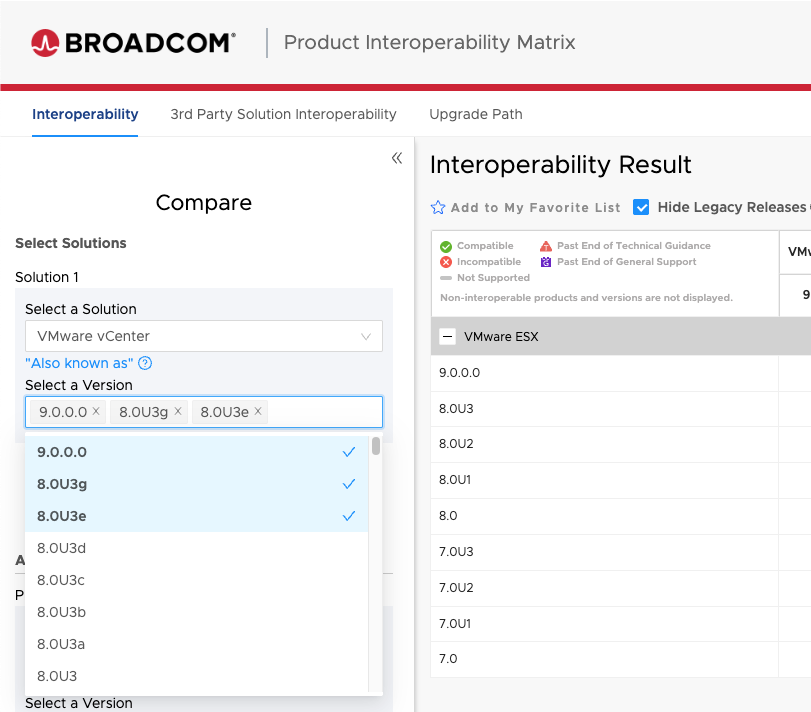Deselect 9.0.0.0 in the version list

pyautogui.click(x=196, y=452)
